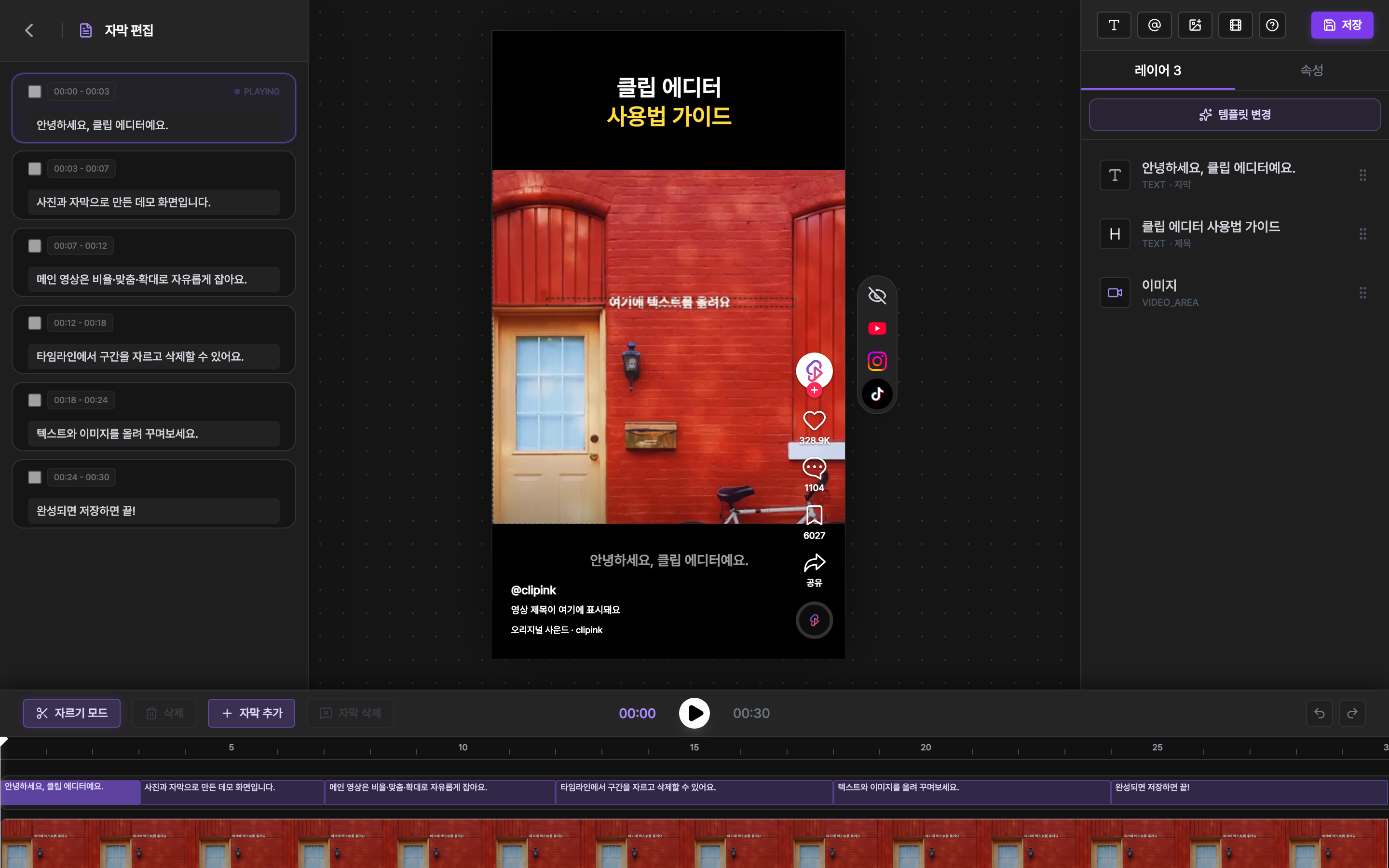1389x868 pixels.
Task: Check the 00:18 - 00:24 subtitle checkbox
Action: tap(34, 400)
